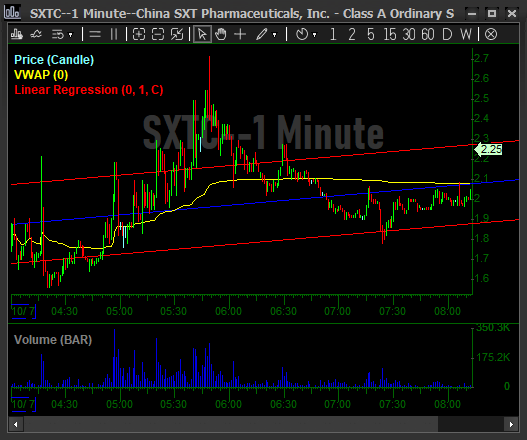Click the 2.5 price axis label
This screenshot has width=527, height=440.
(481, 98)
